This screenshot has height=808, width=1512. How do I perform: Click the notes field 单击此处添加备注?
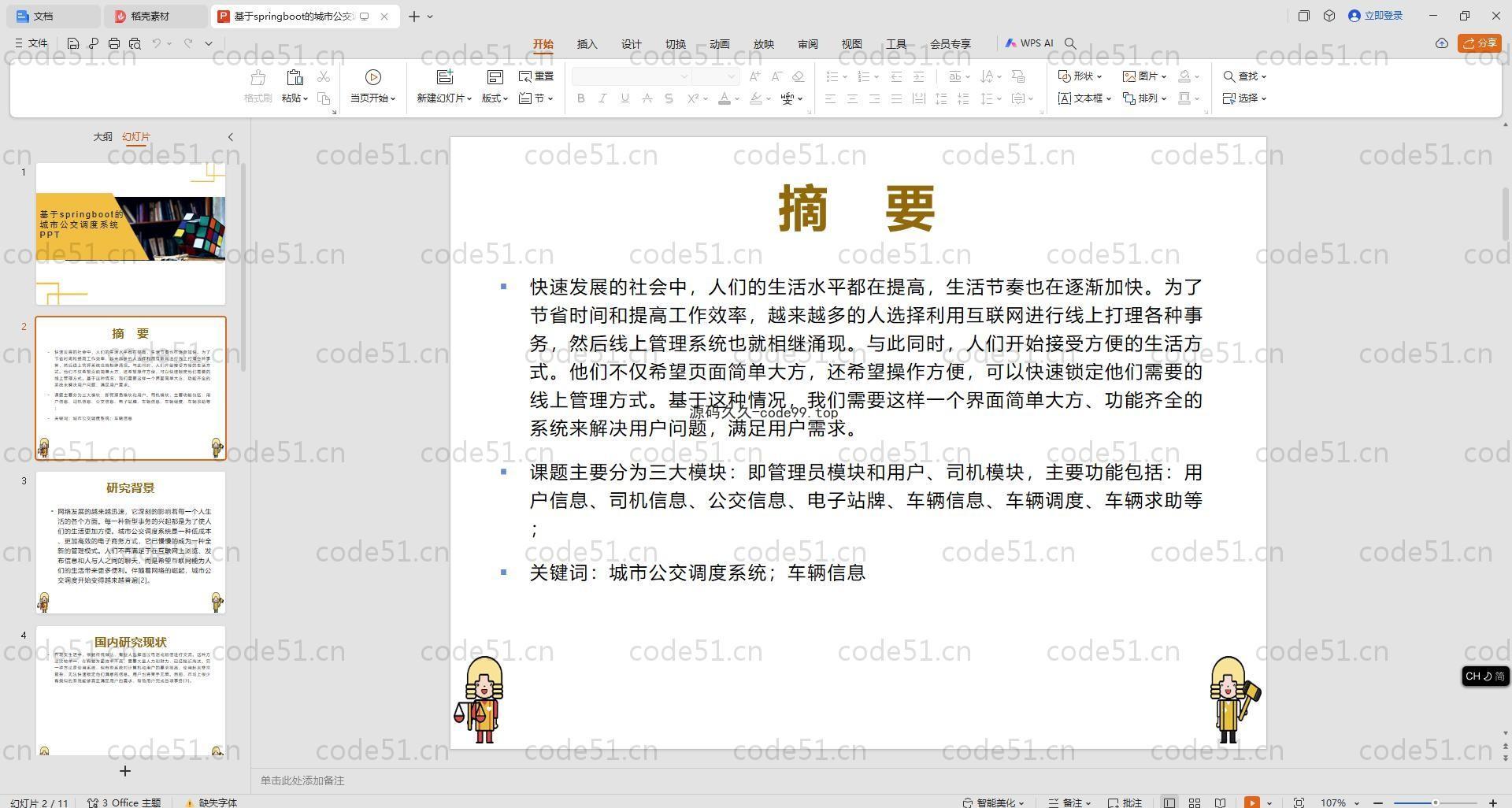(302, 780)
